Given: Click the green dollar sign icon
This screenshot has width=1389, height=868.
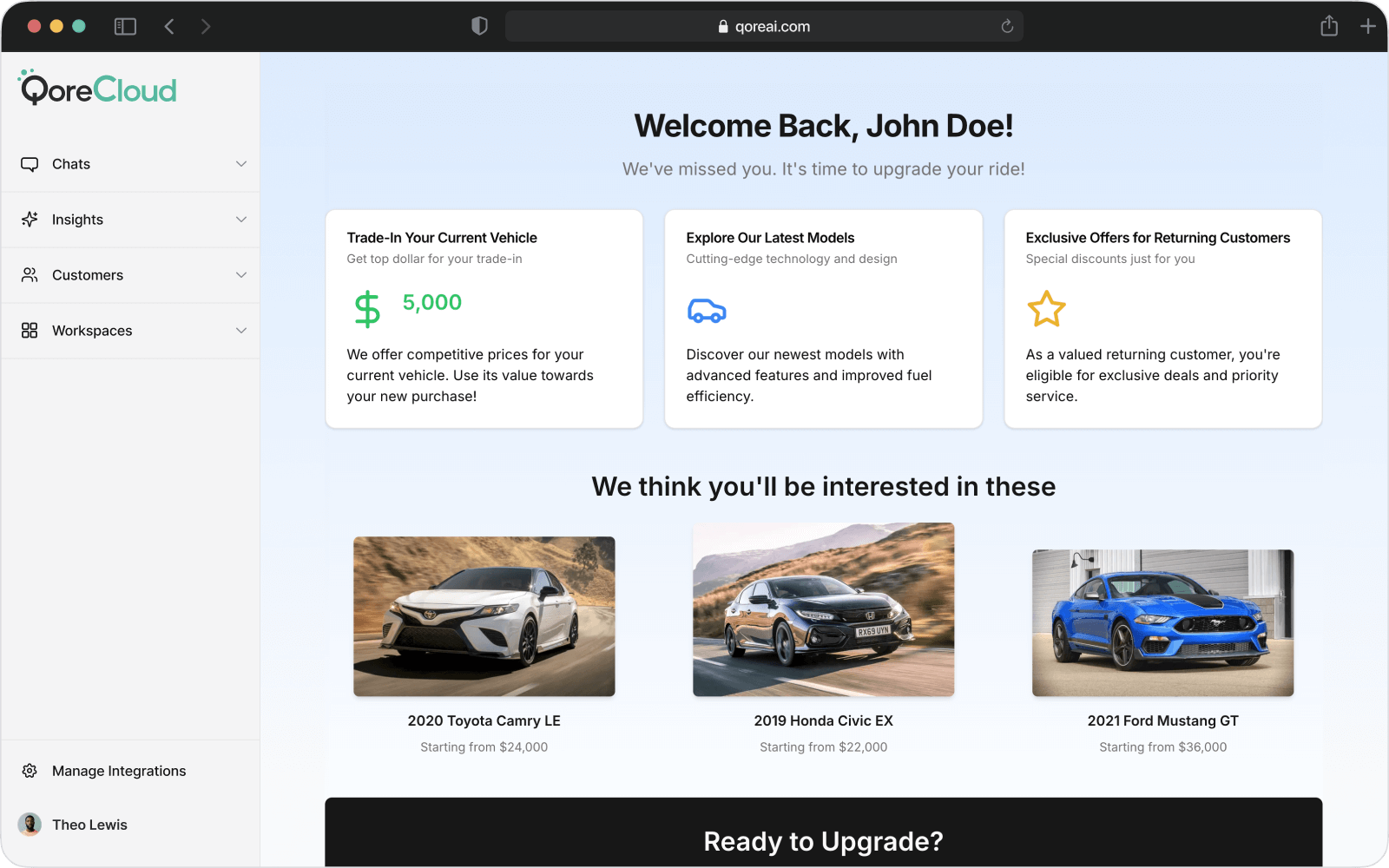Looking at the screenshot, I should 367,309.
